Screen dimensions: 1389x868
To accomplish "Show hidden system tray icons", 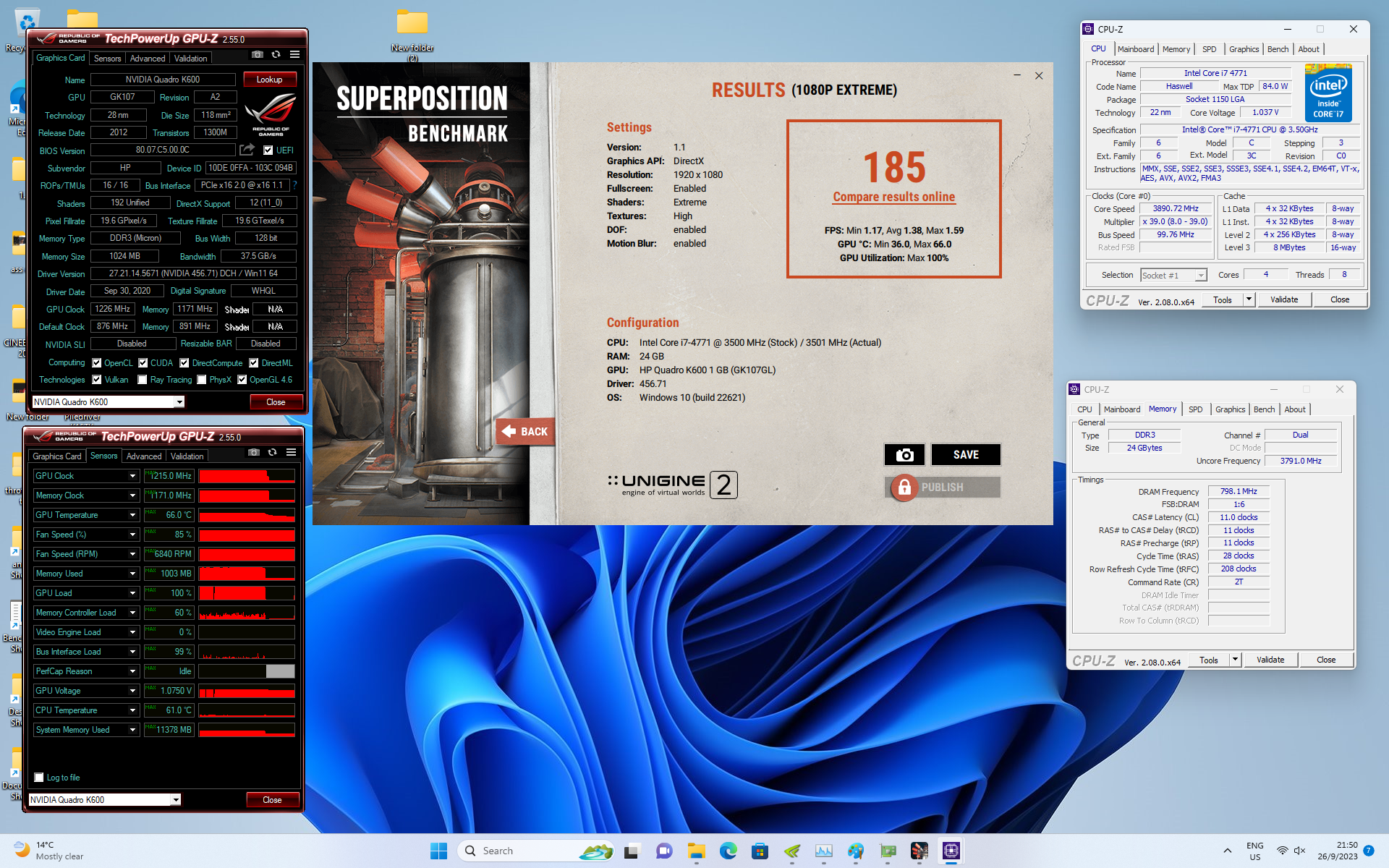I will pyautogui.click(x=1227, y=851).
